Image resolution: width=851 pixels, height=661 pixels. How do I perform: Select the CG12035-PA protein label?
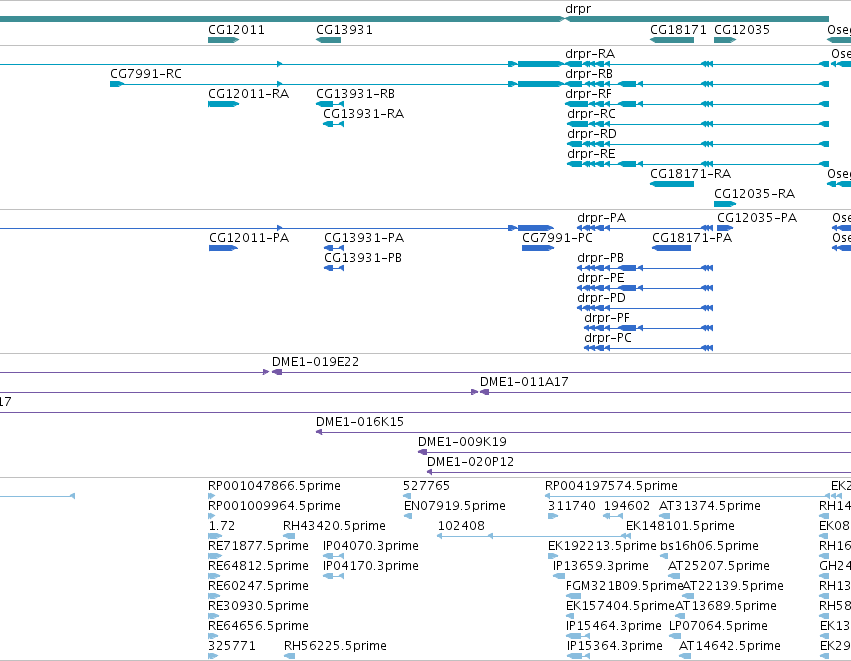coord(757,218)
